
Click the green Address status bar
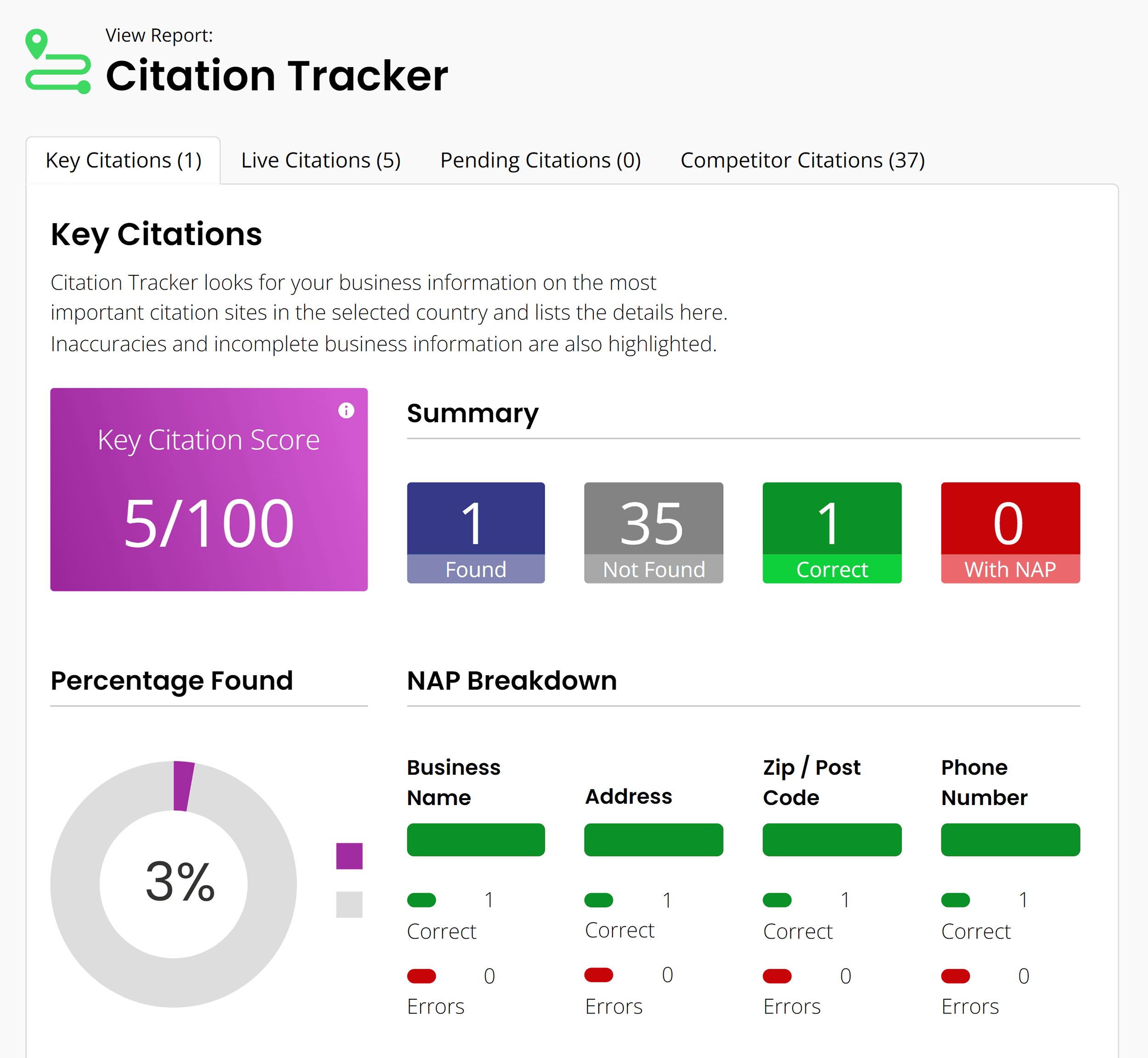click(x=653, y=840)
